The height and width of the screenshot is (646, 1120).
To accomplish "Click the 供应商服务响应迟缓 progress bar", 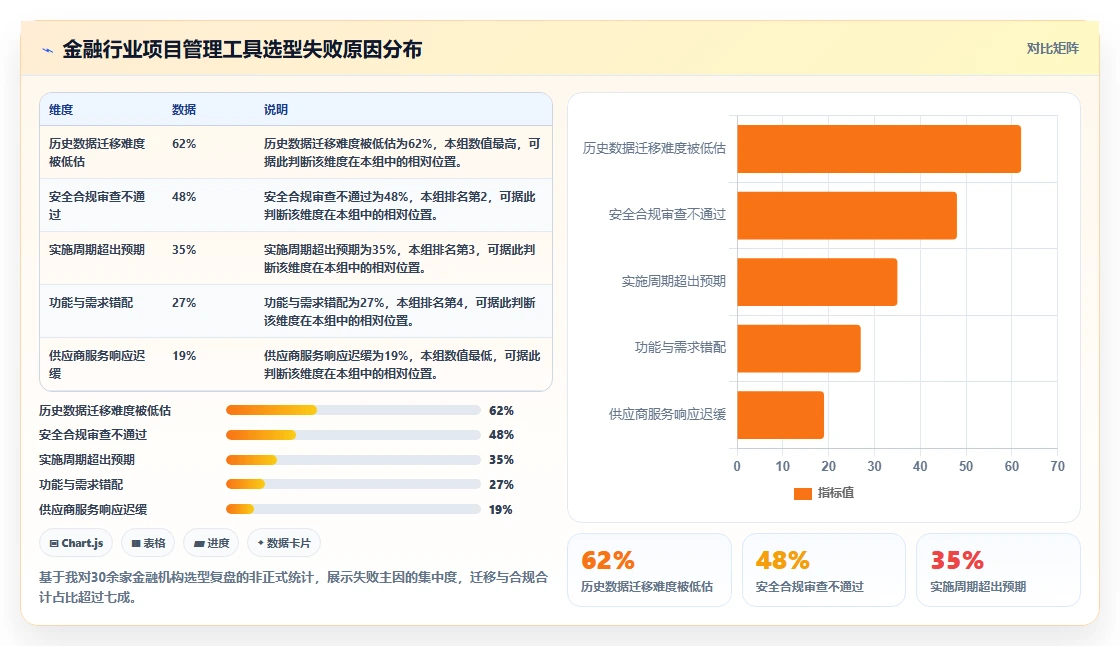I will point(353,510).
